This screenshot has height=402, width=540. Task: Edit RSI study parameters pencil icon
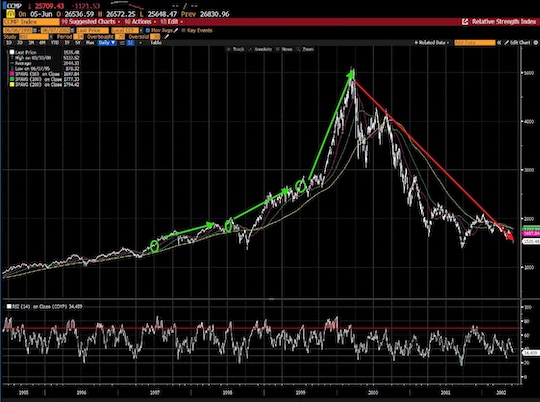(167, 37)
